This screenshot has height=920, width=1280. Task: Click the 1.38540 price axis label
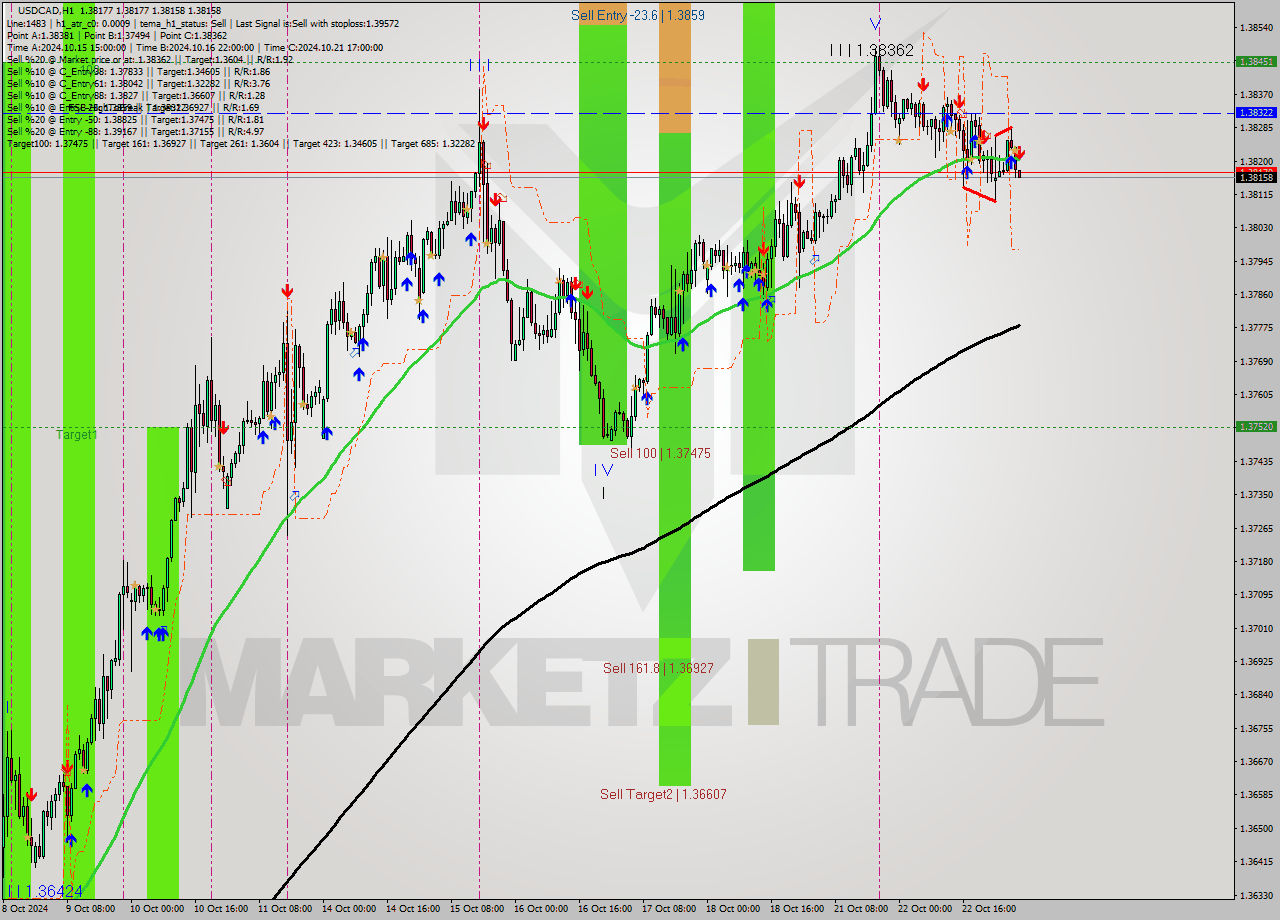point(1255,28)
